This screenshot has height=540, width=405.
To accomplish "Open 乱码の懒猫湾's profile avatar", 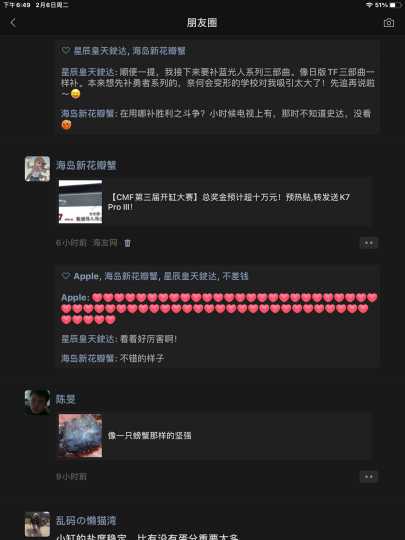I will (37, 524).
